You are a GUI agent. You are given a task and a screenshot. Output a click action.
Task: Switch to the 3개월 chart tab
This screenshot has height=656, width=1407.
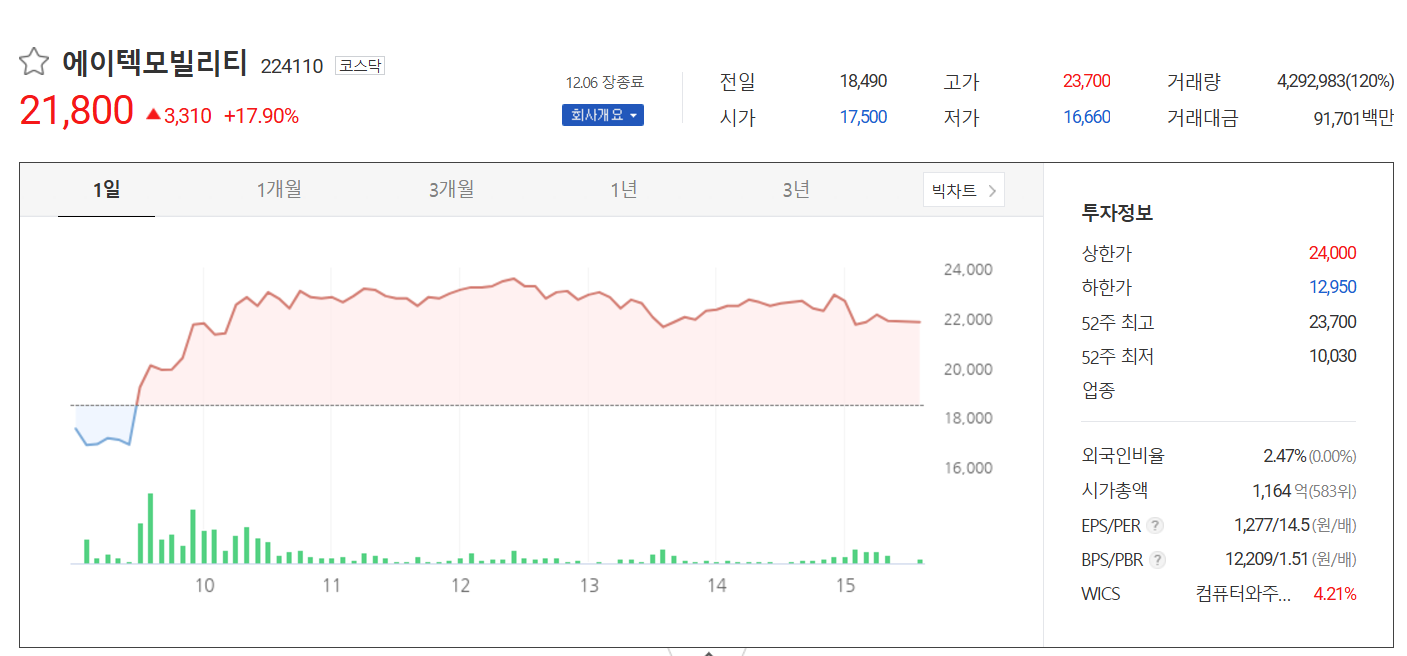coord(451,189)
